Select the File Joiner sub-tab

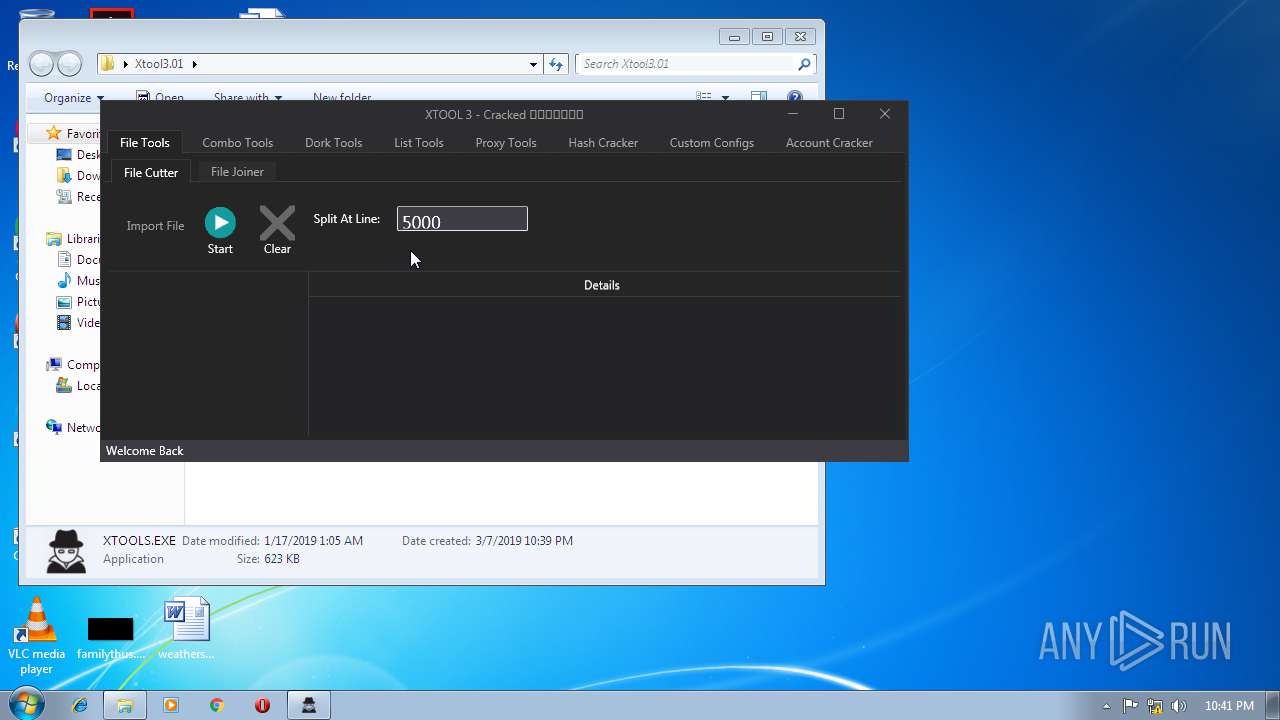(x=237, y=172)
